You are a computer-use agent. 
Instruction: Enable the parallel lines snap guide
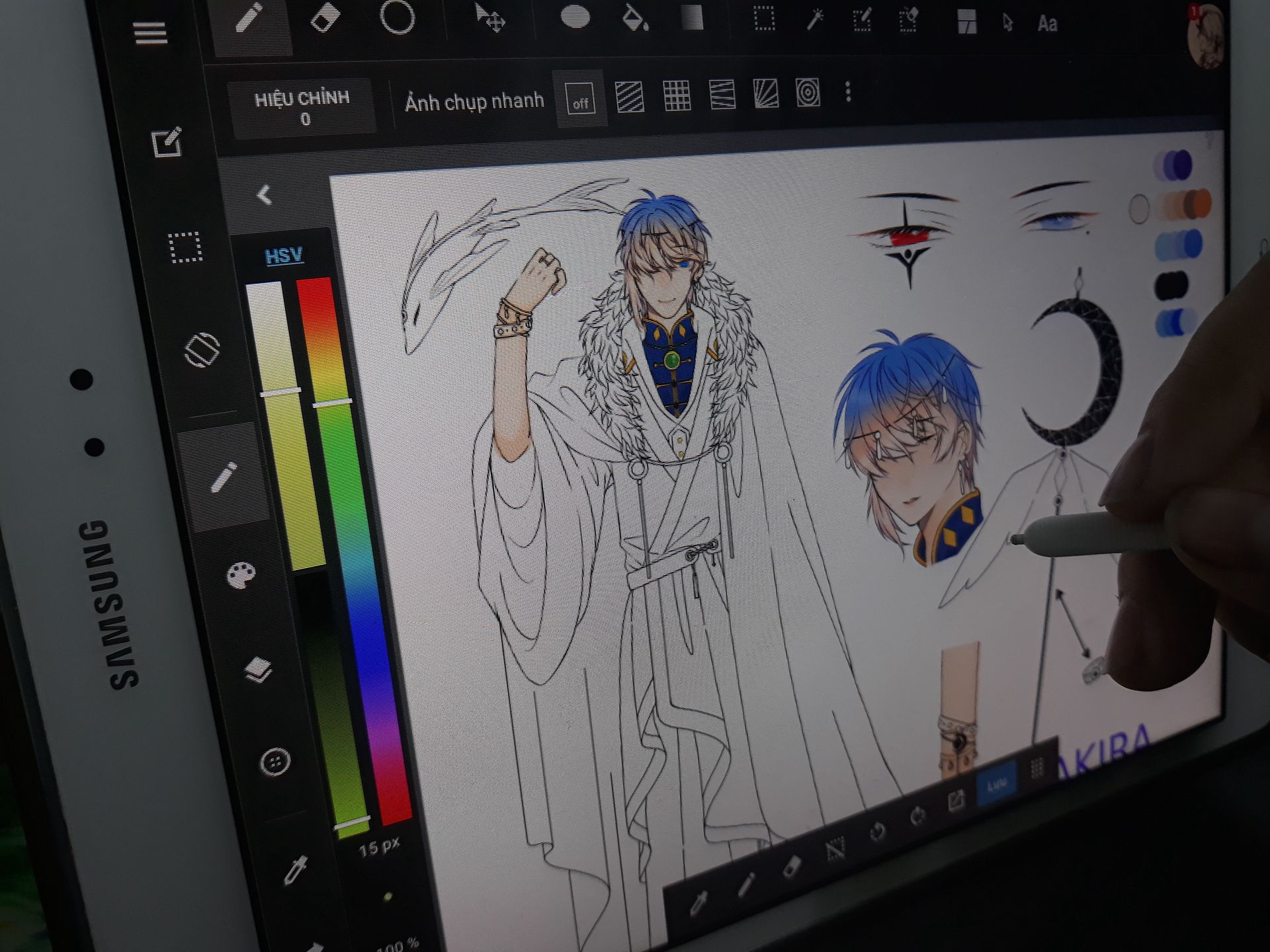[630, 97]
